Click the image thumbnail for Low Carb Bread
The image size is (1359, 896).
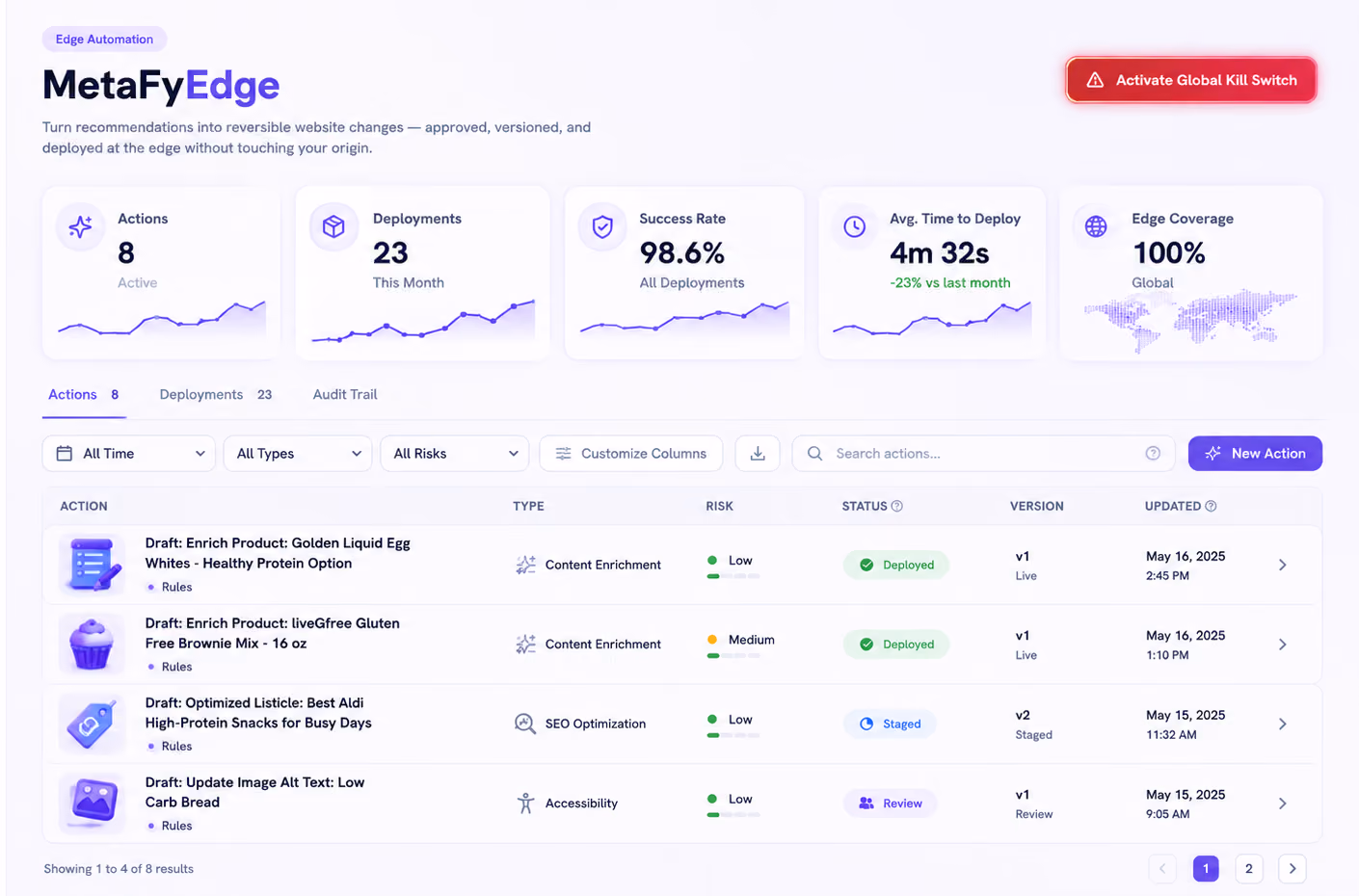pos(92,803)
